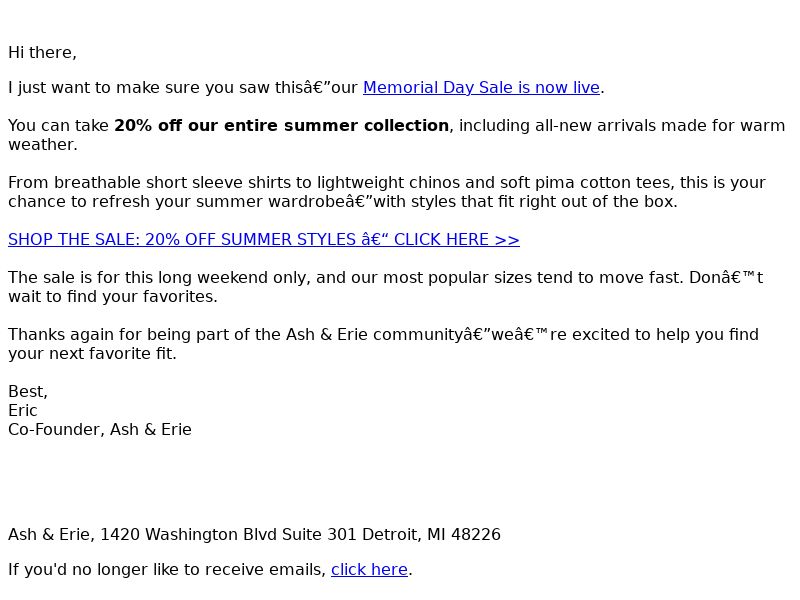Click the 'Best,' sign-off text
This screenshot has height=600, width=800.
(x=28, y=391)
